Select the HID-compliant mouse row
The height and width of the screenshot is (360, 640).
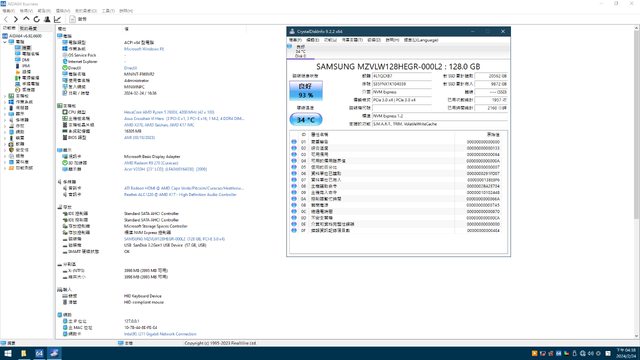[144, 302]
